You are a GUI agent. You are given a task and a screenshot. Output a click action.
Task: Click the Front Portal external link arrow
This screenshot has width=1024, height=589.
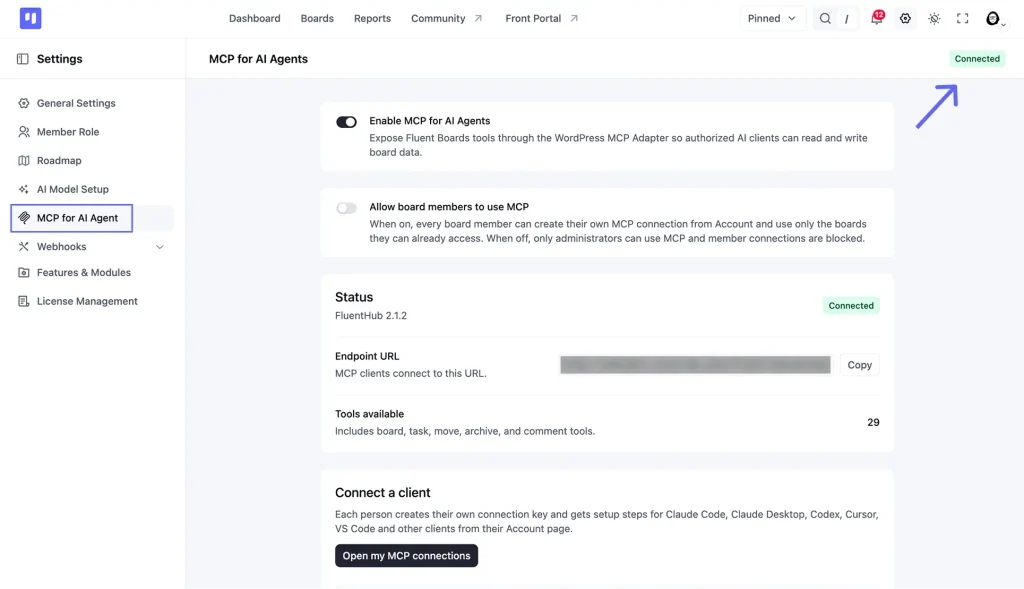point(574,18)
